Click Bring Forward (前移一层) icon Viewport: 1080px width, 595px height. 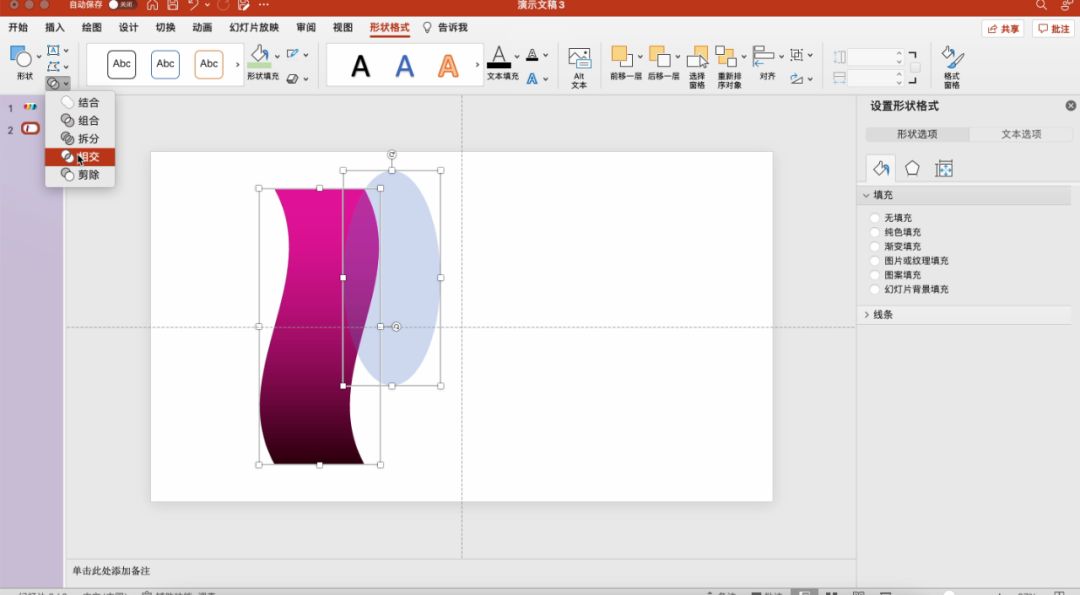point(623,58)
